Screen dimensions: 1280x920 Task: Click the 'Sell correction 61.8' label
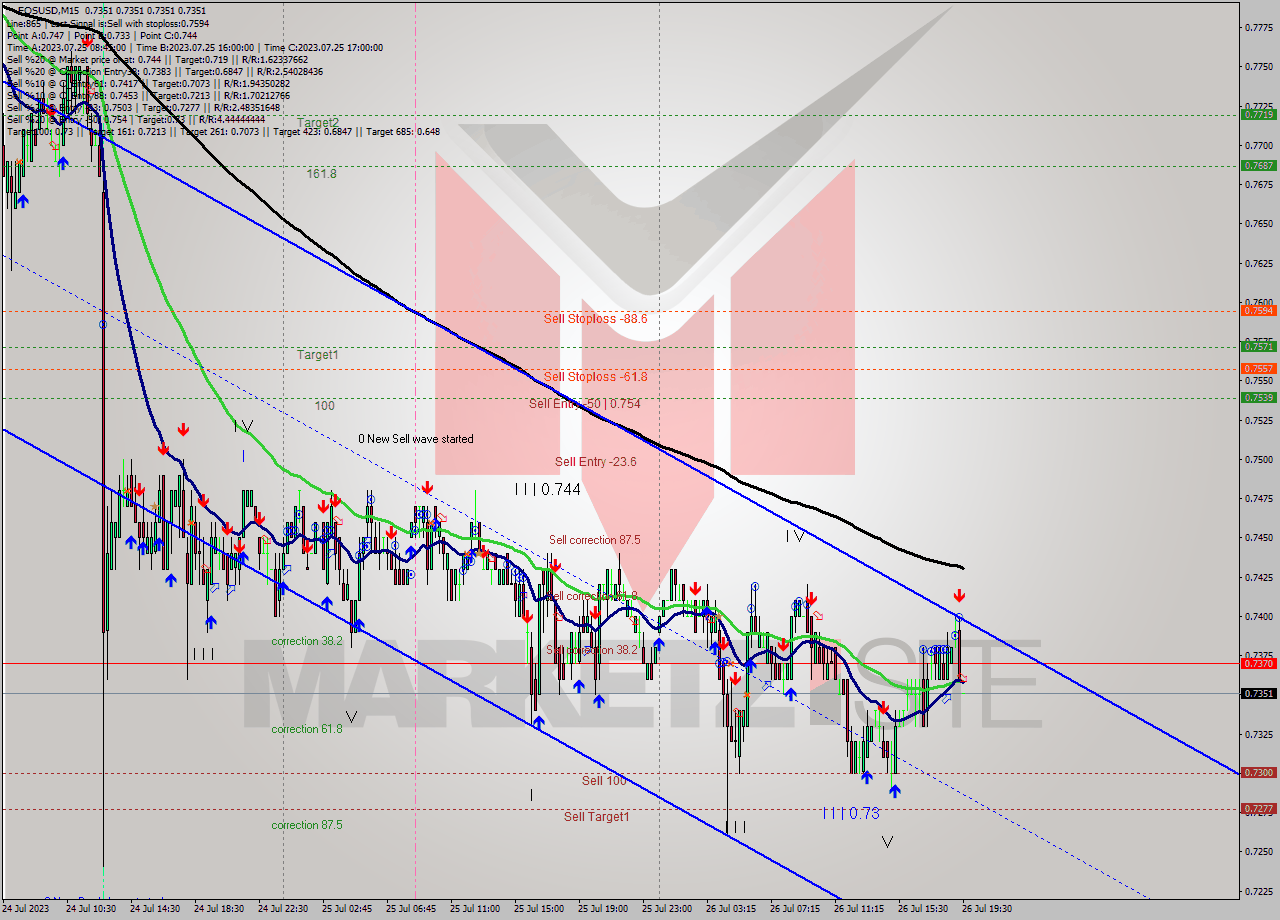592,596
